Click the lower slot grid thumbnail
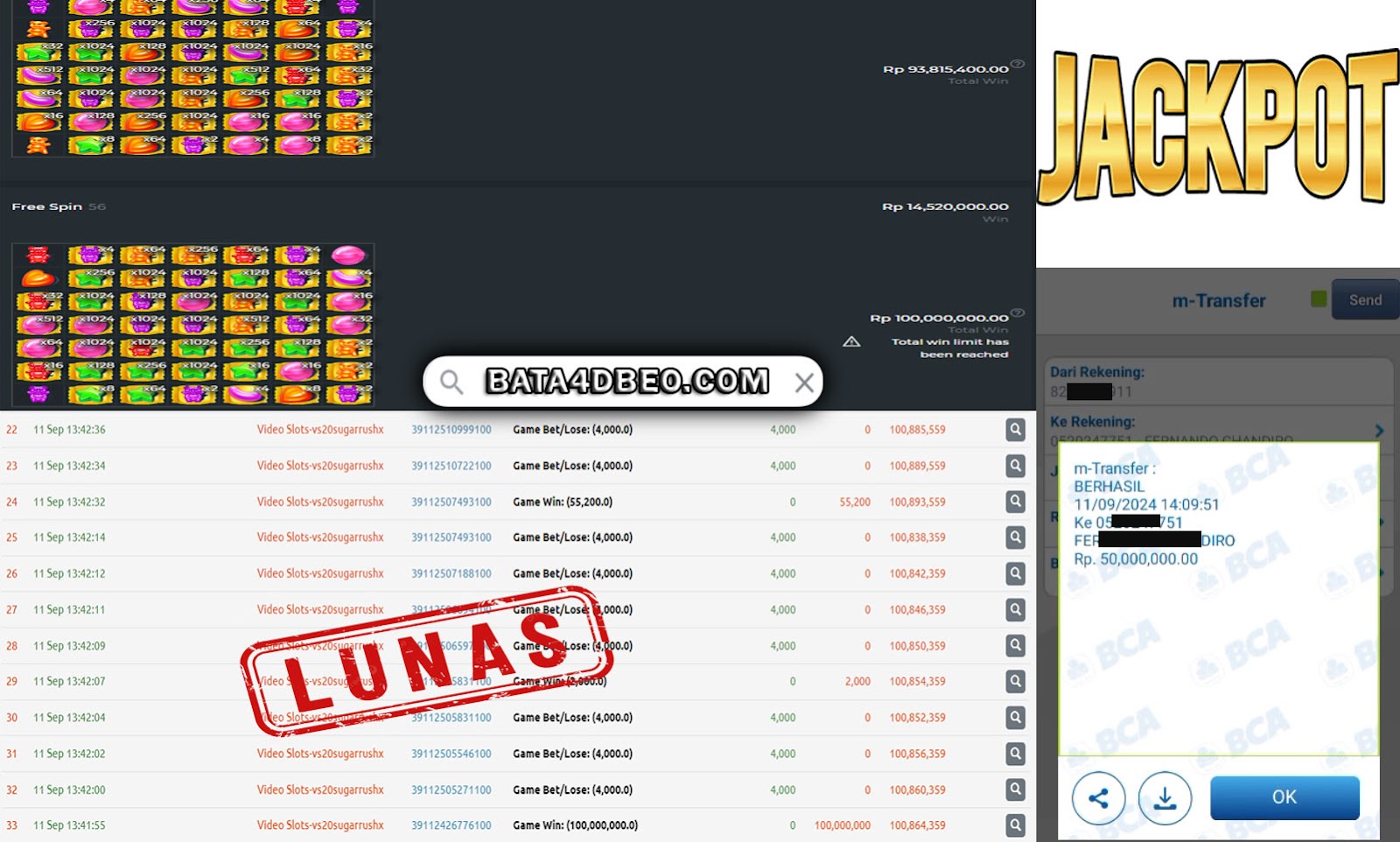The height and width of the screenshot is (842, 1400). [x=192, y=325]
